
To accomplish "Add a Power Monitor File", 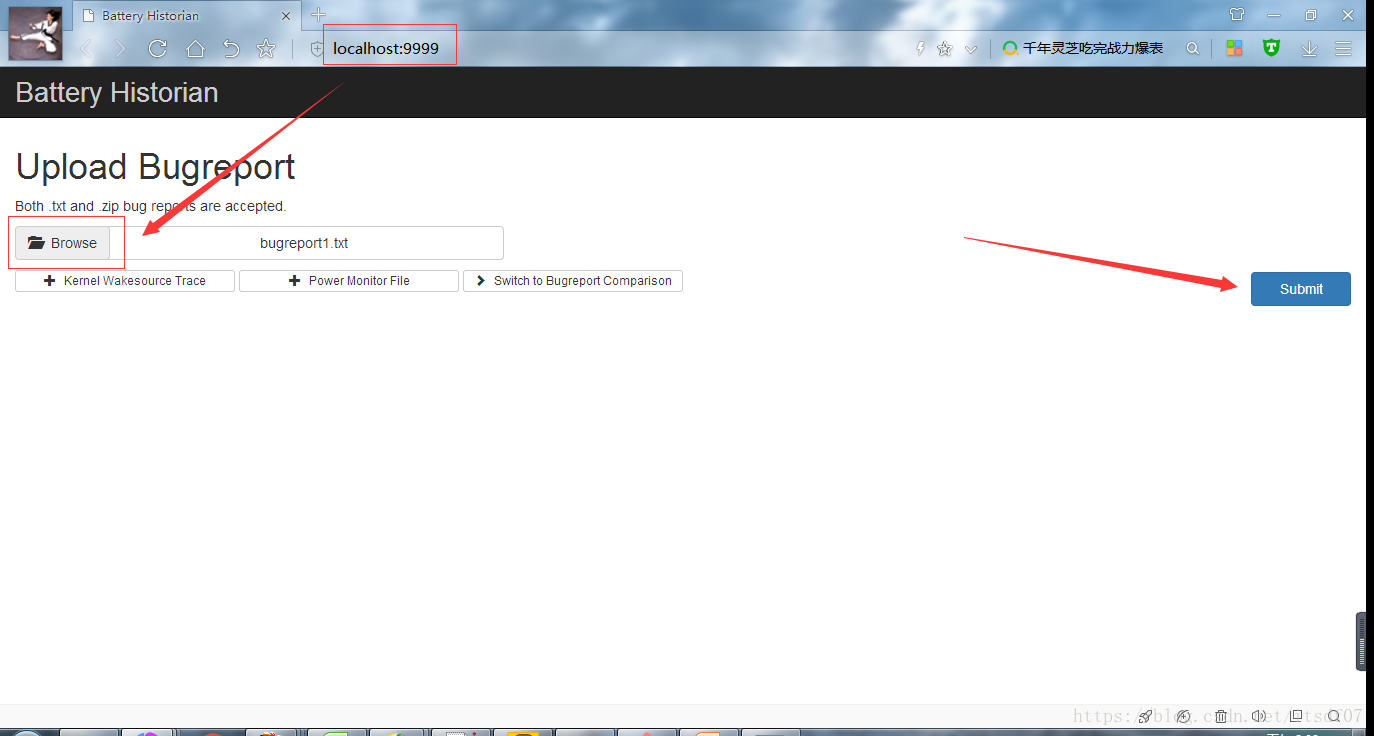I will pyautogui.click(x=349, y=281).
